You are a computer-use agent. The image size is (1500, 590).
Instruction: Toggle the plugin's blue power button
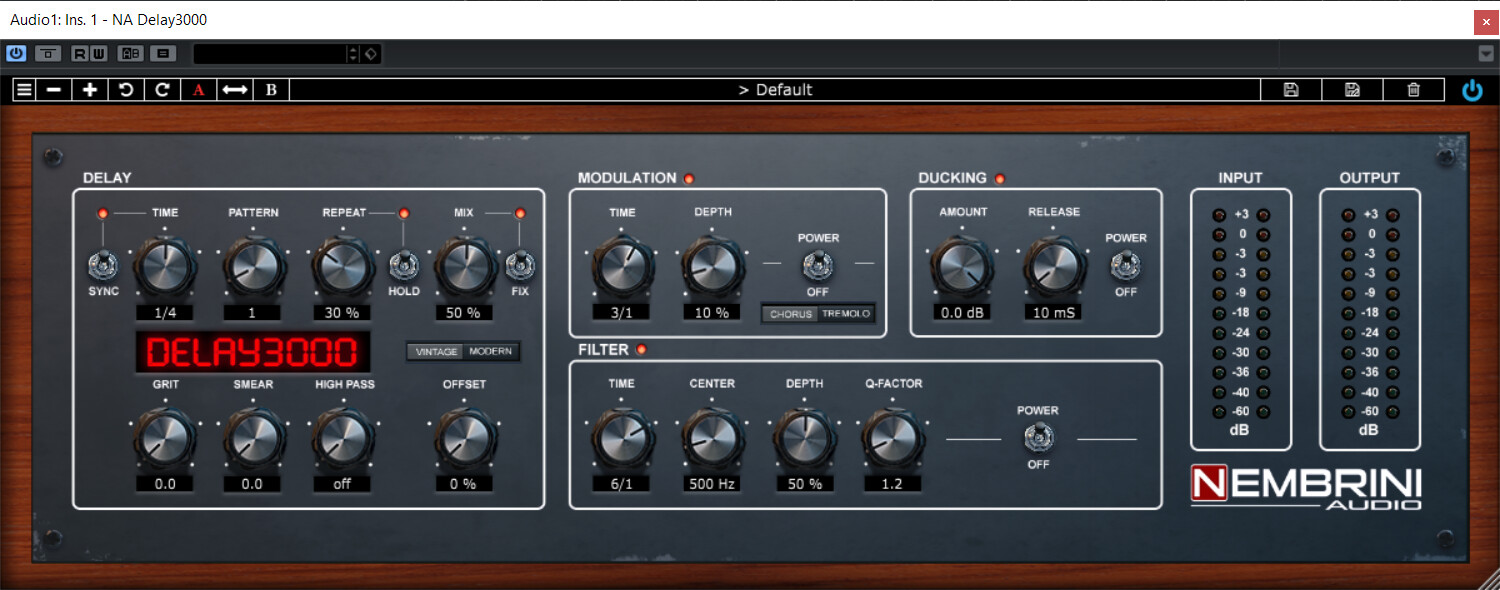[1472, 91]
